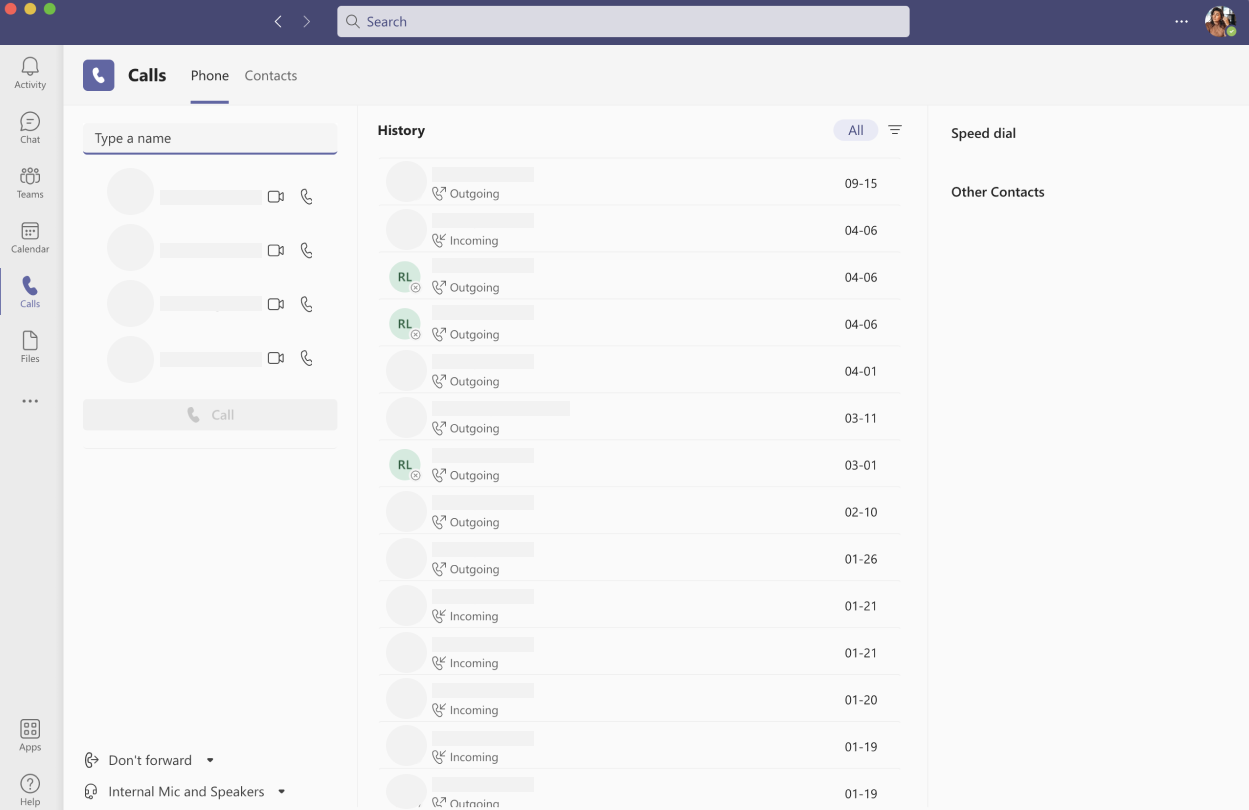Open the Activity bell in sidebar

(30, 73)
